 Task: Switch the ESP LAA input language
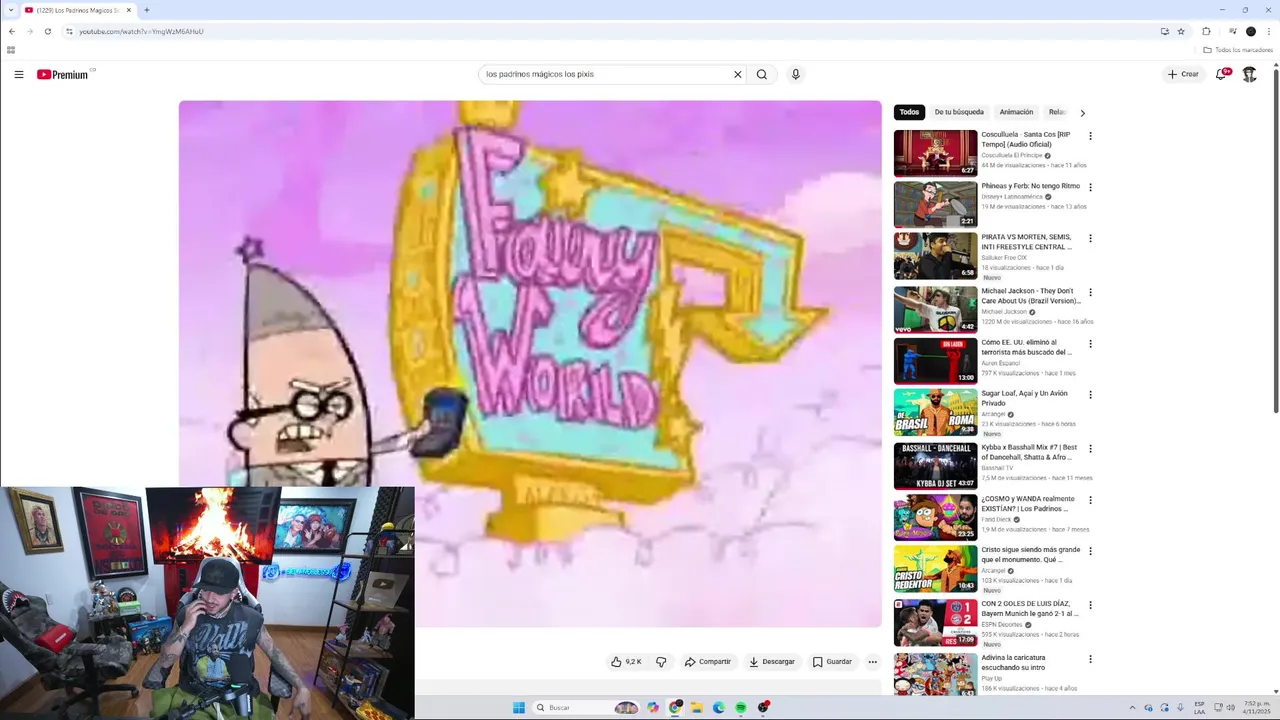pos(1200,707)
